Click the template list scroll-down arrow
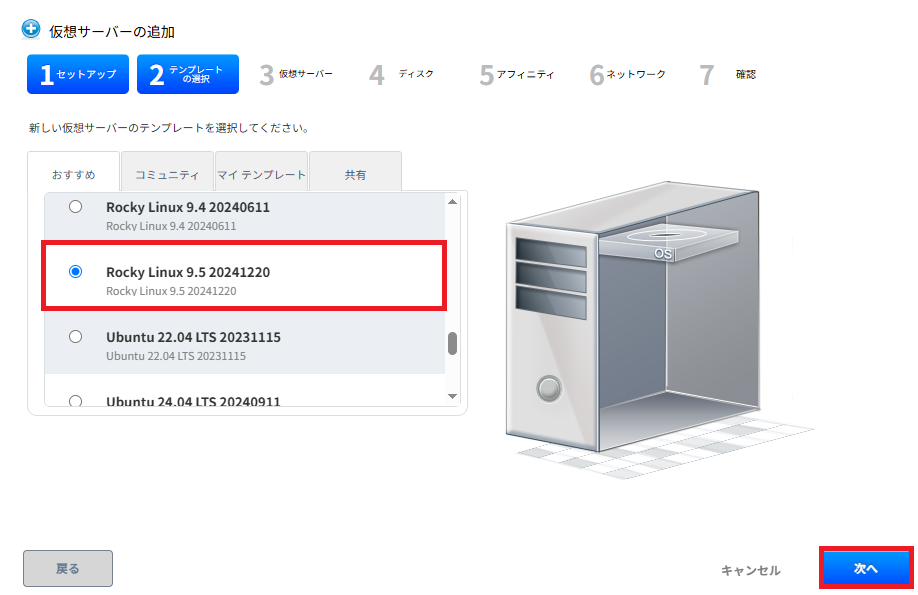The image size is (918, 595). [x=452, y=396]
